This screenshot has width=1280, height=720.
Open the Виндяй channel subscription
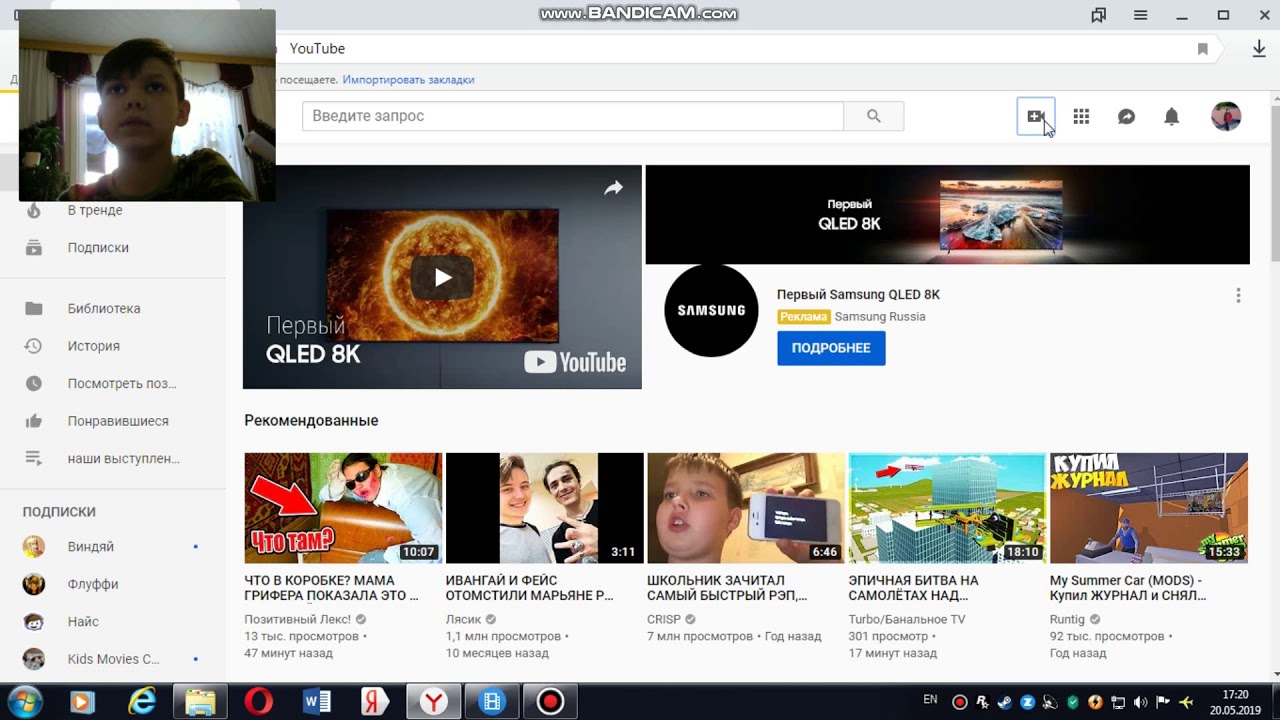pyautogui.click(x=91, y=547)
